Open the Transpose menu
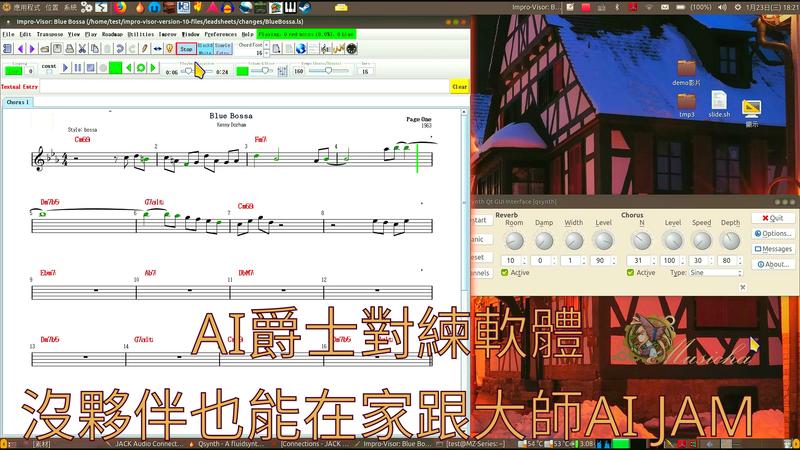This screenshot has height=450, width=800. 50,34
